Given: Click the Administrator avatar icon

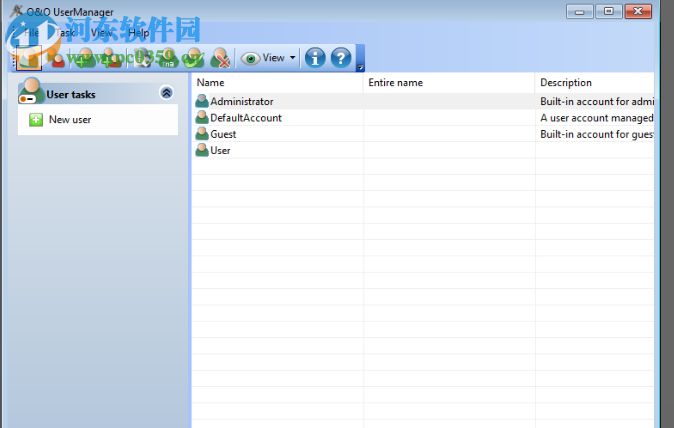Looking at the screenshot, I should (x=202, y=101).
